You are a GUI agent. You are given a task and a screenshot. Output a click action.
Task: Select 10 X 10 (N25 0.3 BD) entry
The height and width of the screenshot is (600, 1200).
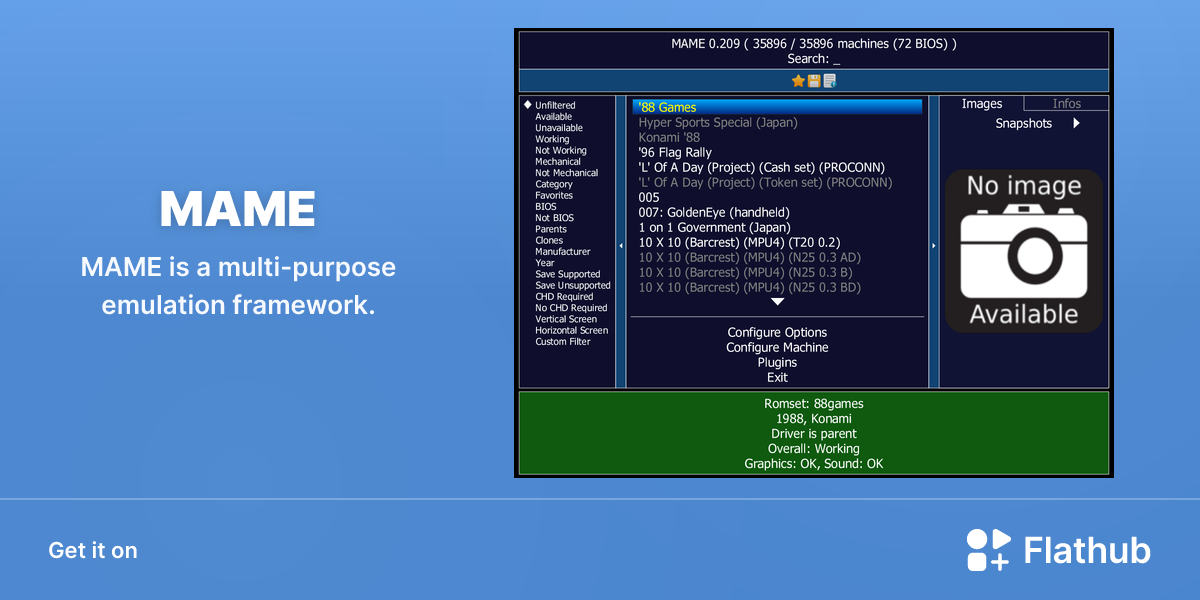(750, 288)
